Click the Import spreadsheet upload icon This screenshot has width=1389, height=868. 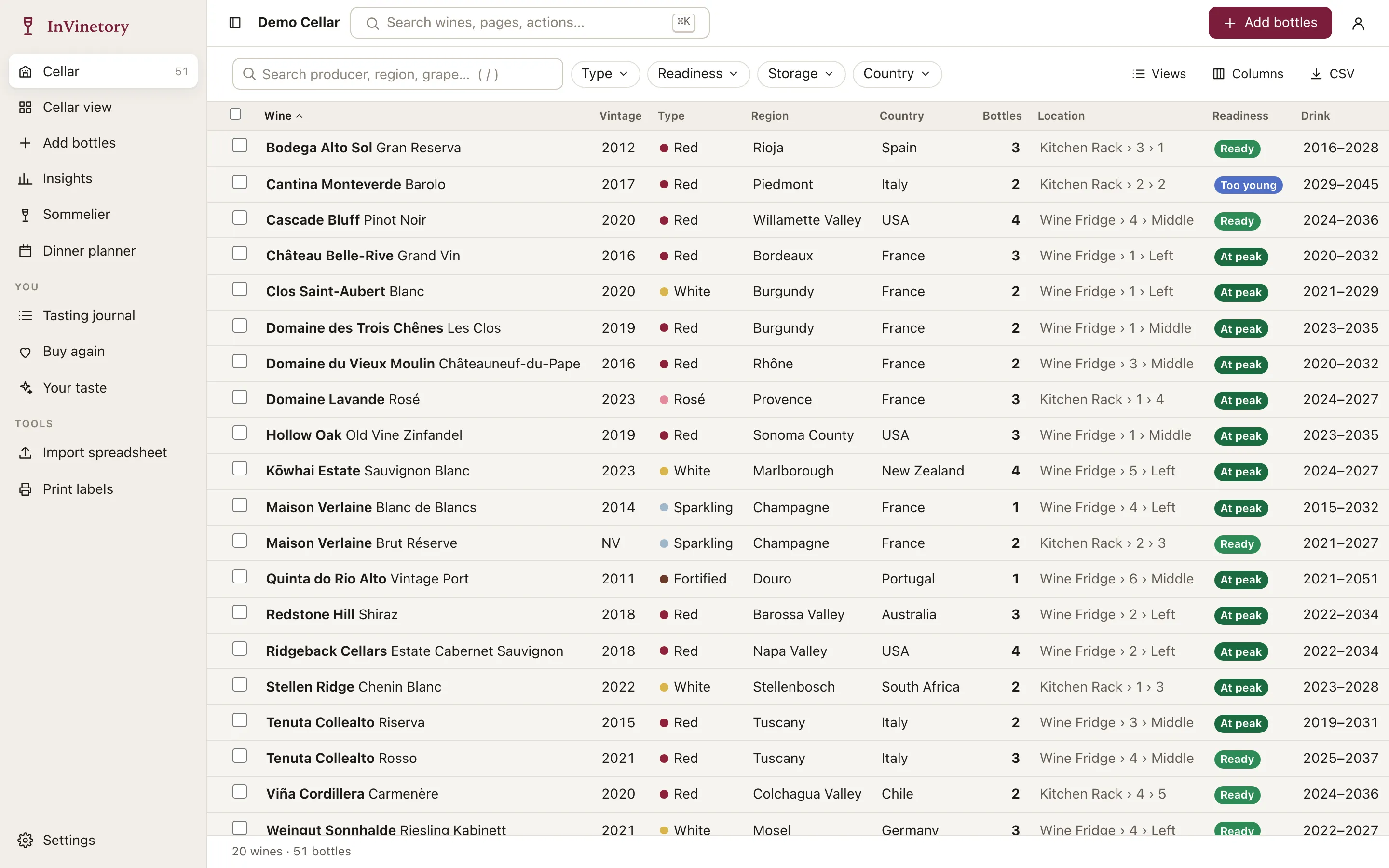coord(25,452)
